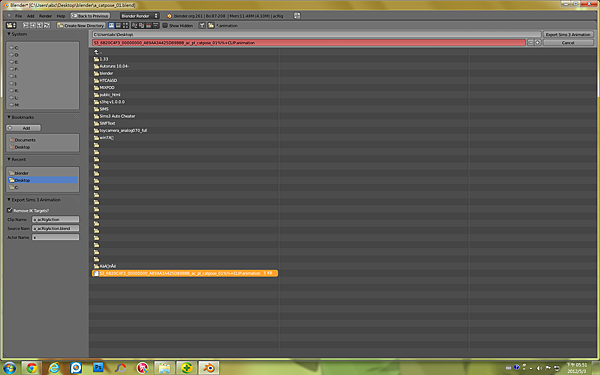This screenshot has width=600, height=375.
Task: Open the File menu
Action: (18, 16)
